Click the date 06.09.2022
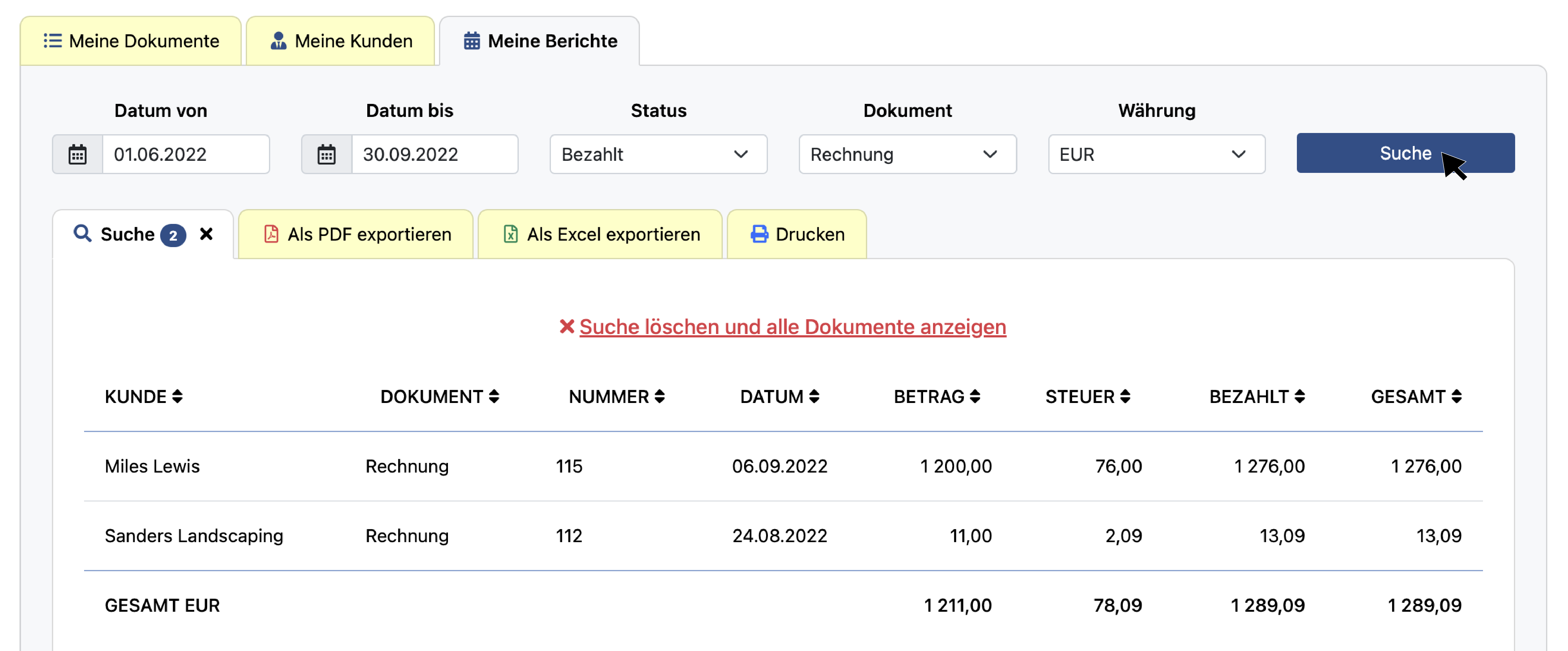 [780, 466]
